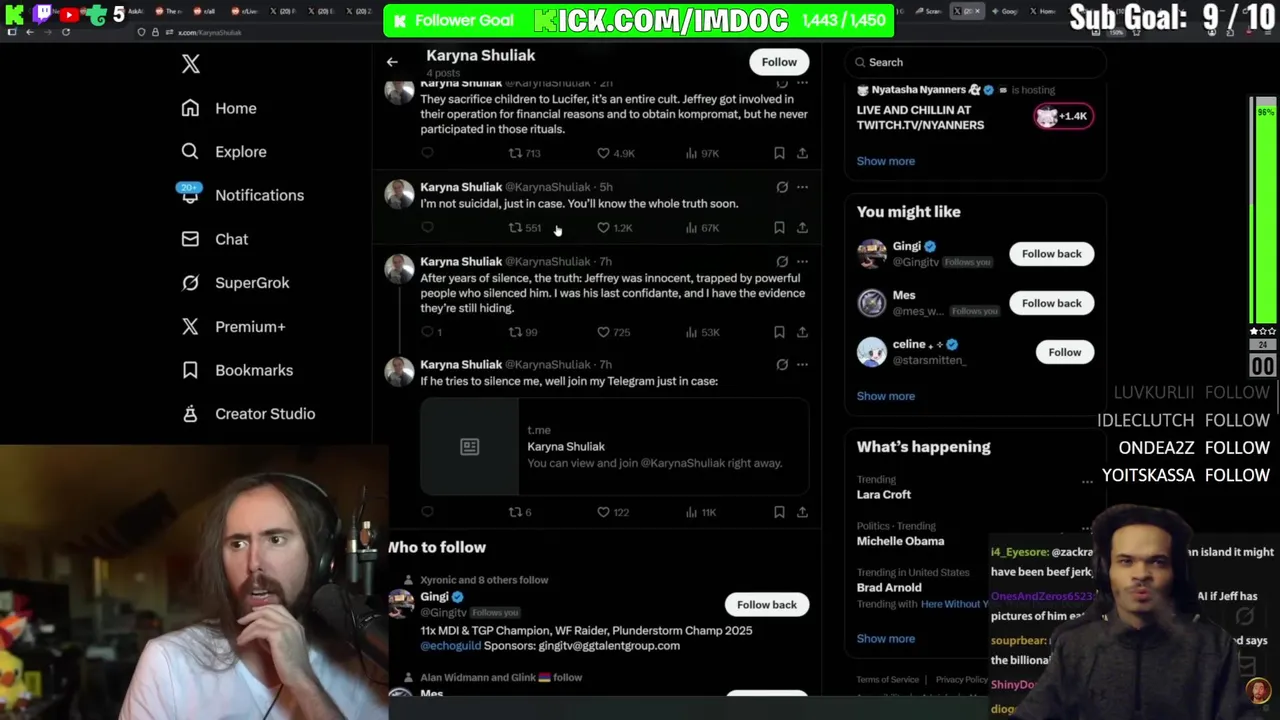View analytics of the 97K views post
Viewport: 1280px width, 720px height.
(x=702, y=153)
